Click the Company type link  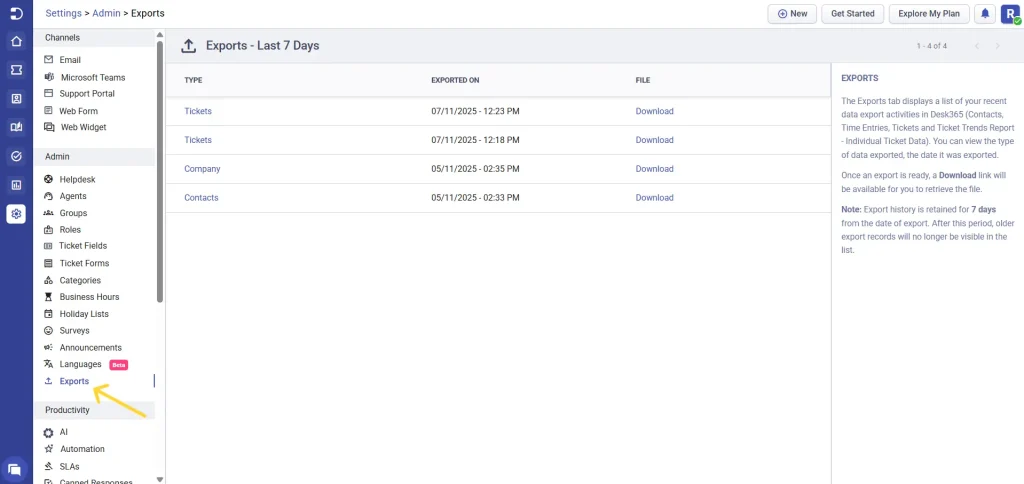click(202, 169)
